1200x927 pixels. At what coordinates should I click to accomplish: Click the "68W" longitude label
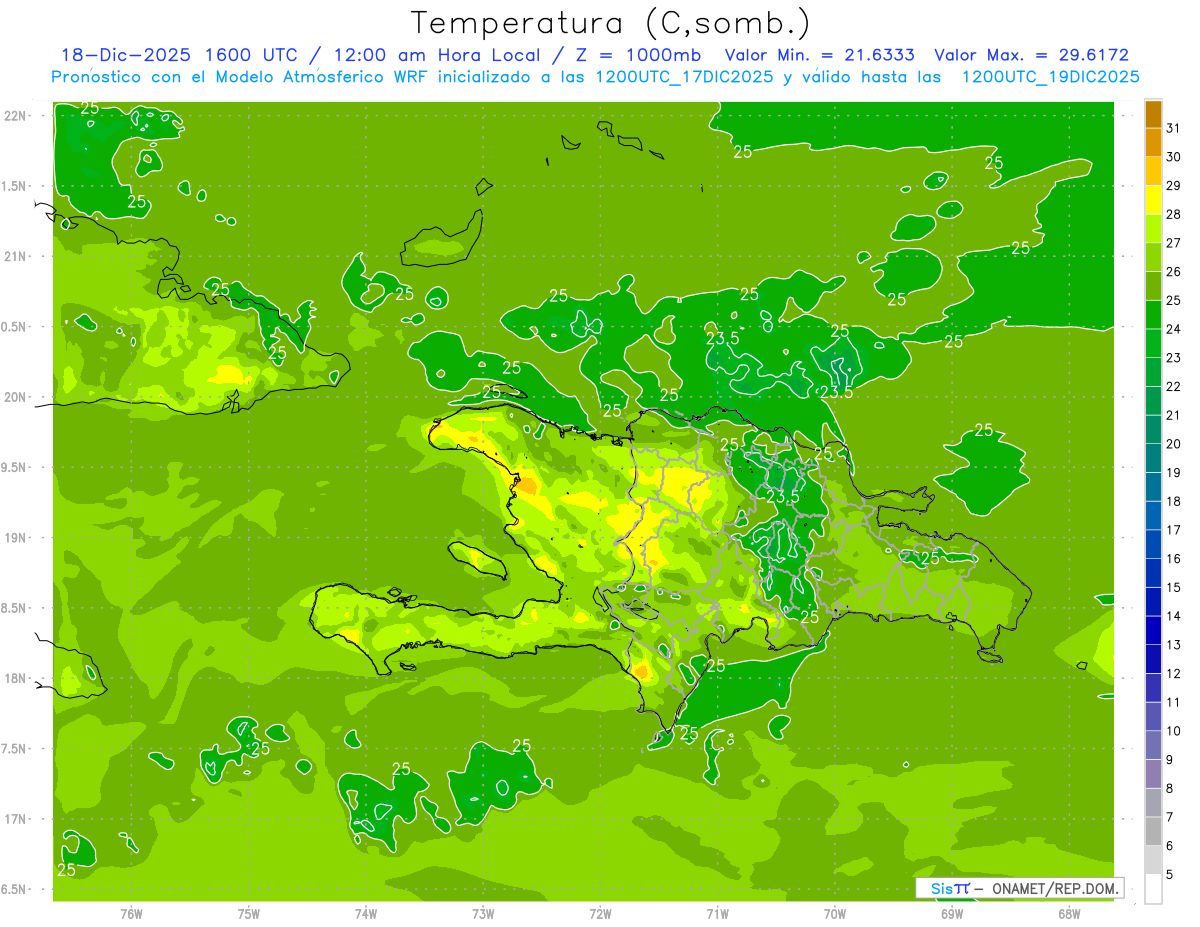pos(1069,913)
